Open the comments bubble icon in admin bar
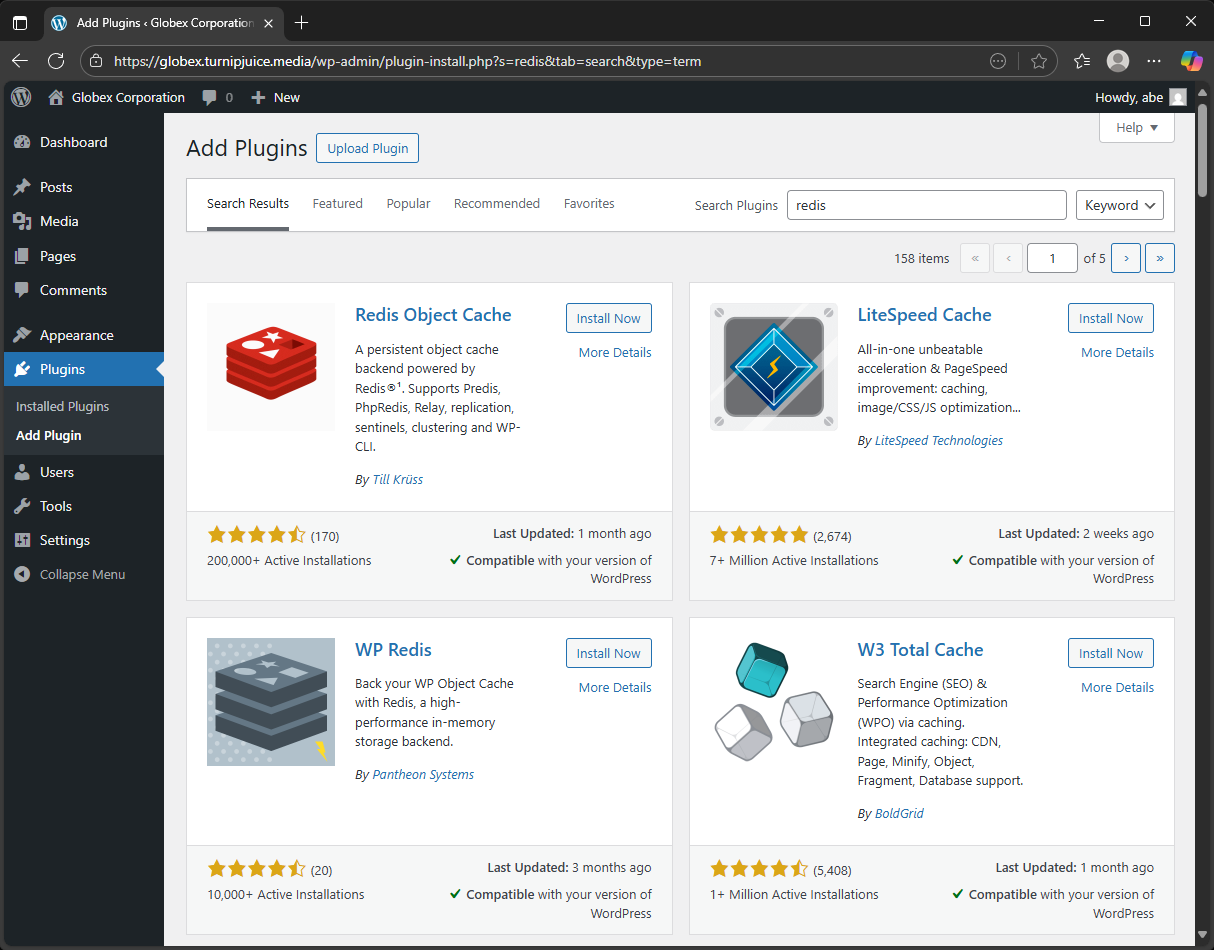Screen dimensions: 1214x950 click(x=209, y=97)
